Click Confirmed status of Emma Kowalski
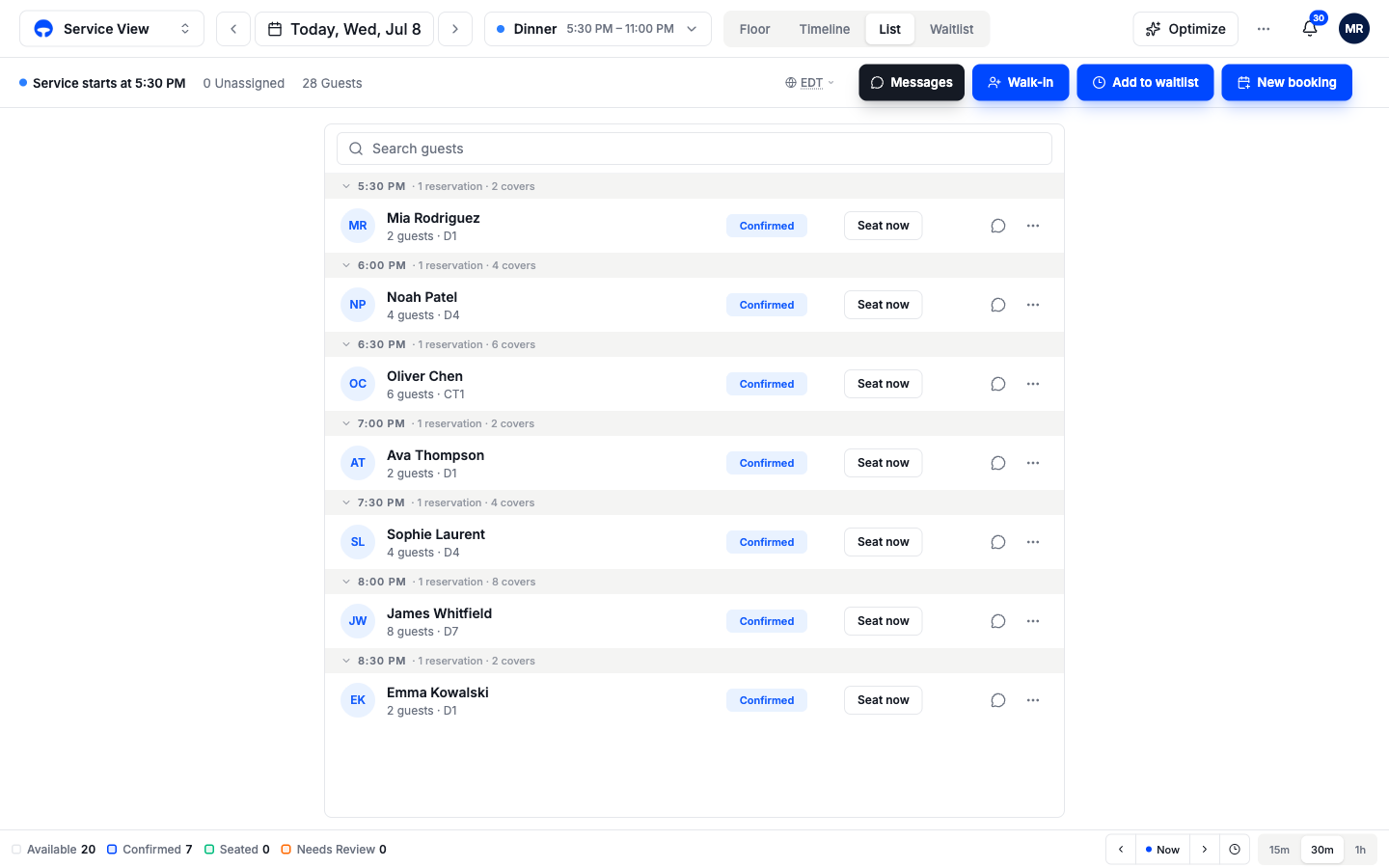The height and width of the screenshot is (868, 1389). [x=767, y=700]
